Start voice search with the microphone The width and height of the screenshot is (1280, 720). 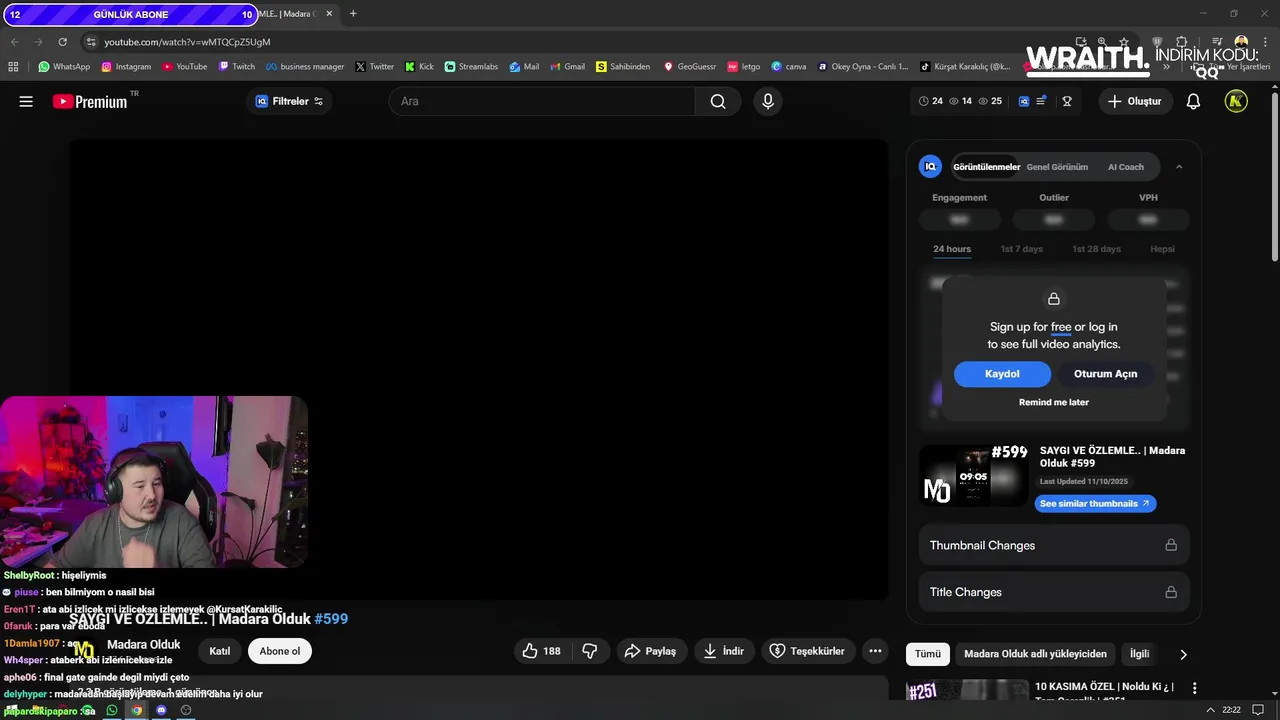tap(768, 101)
